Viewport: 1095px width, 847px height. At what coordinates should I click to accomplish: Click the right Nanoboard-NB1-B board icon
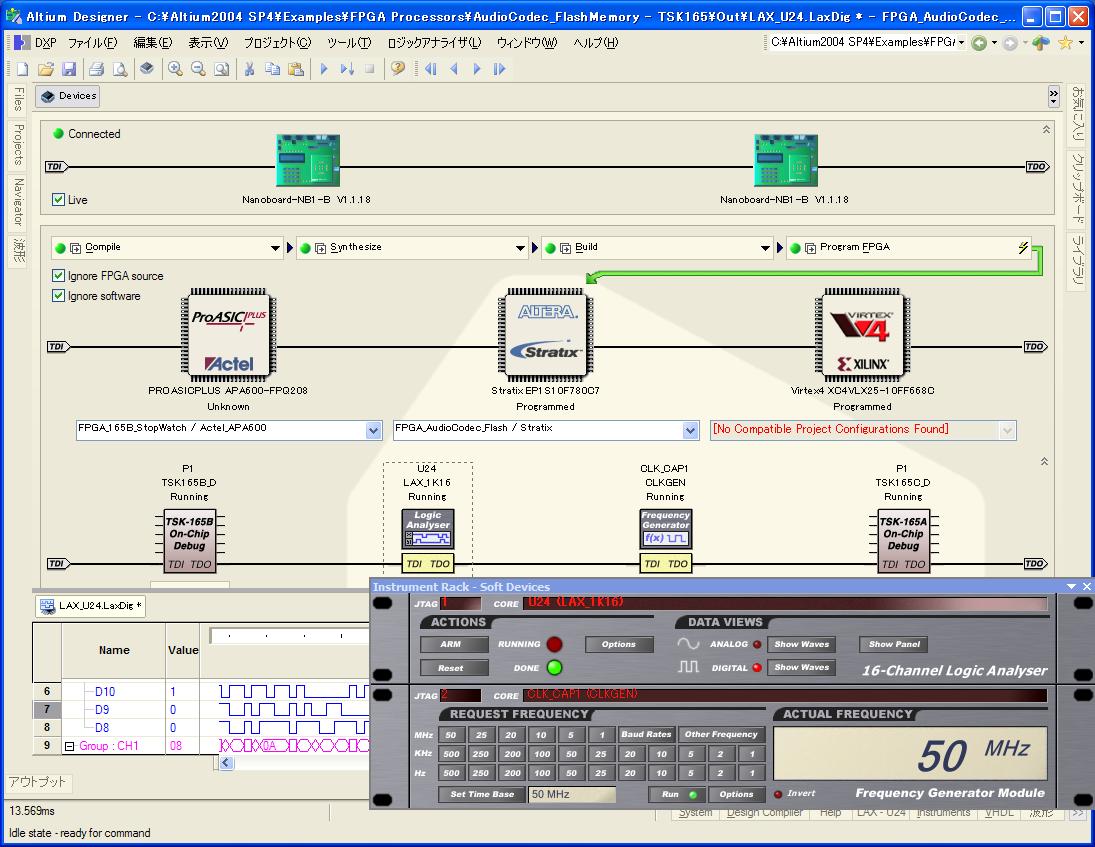[786, 160]
